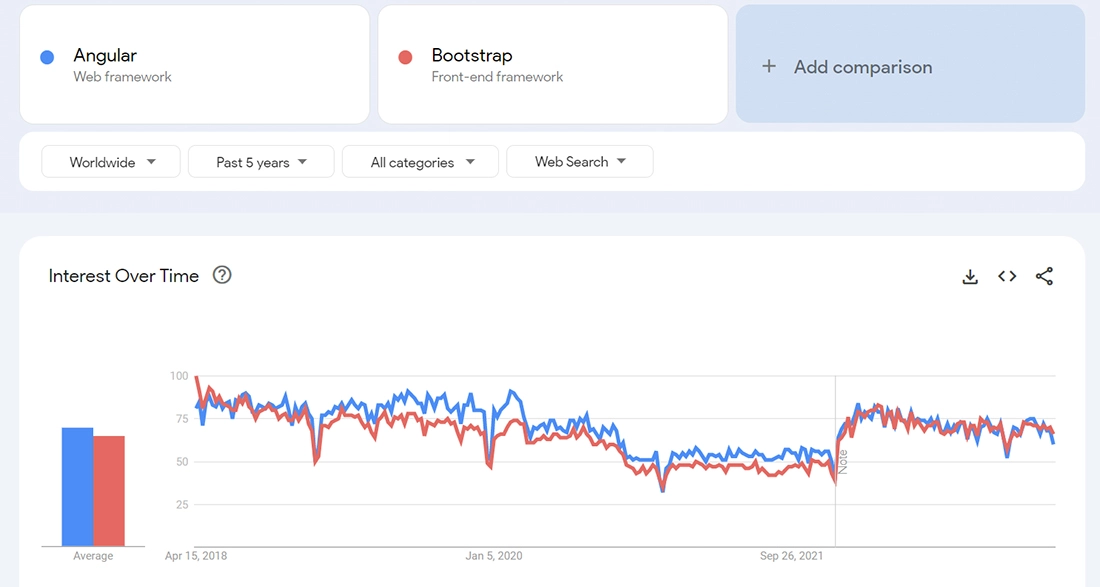
Task: Open the Past 5 years dropdown
Action: pos(261,162)
